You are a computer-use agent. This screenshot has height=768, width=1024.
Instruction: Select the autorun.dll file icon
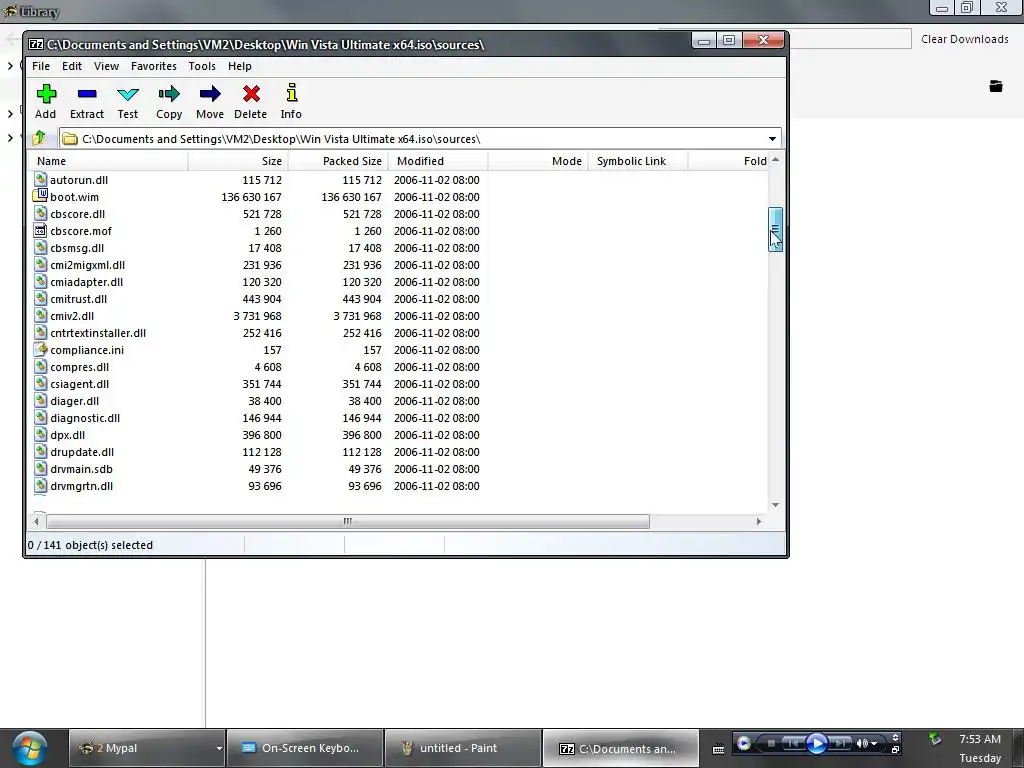click(40, 179)
